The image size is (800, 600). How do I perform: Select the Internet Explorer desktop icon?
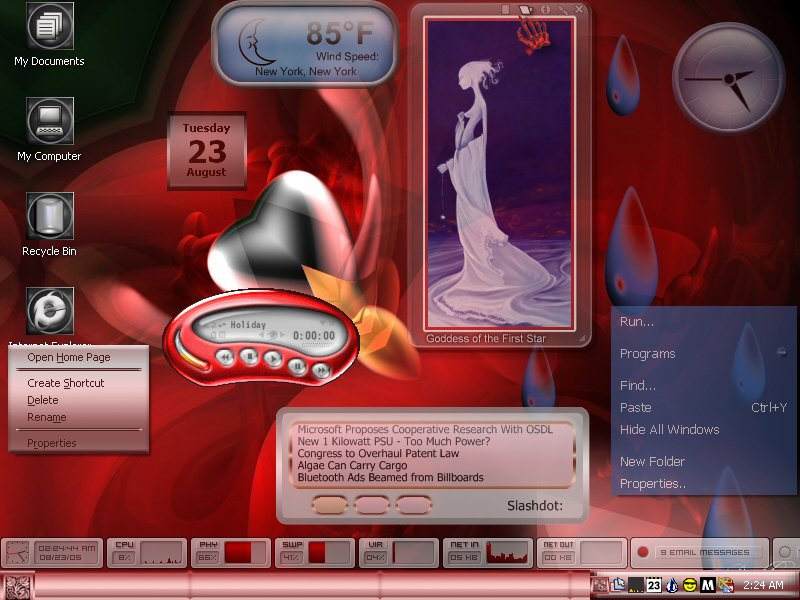point(50,311)
